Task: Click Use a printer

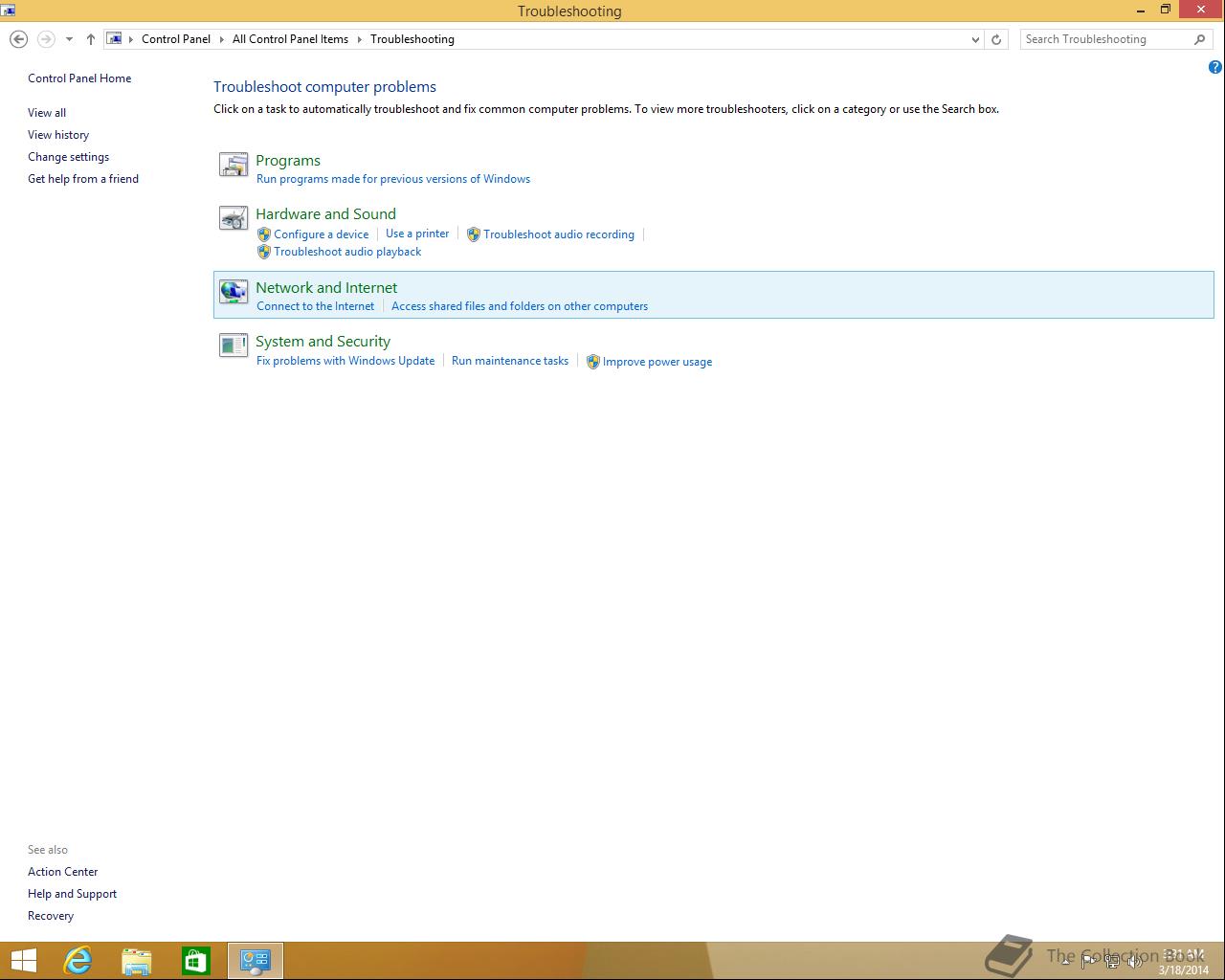Action: click(x=417, y=234)
